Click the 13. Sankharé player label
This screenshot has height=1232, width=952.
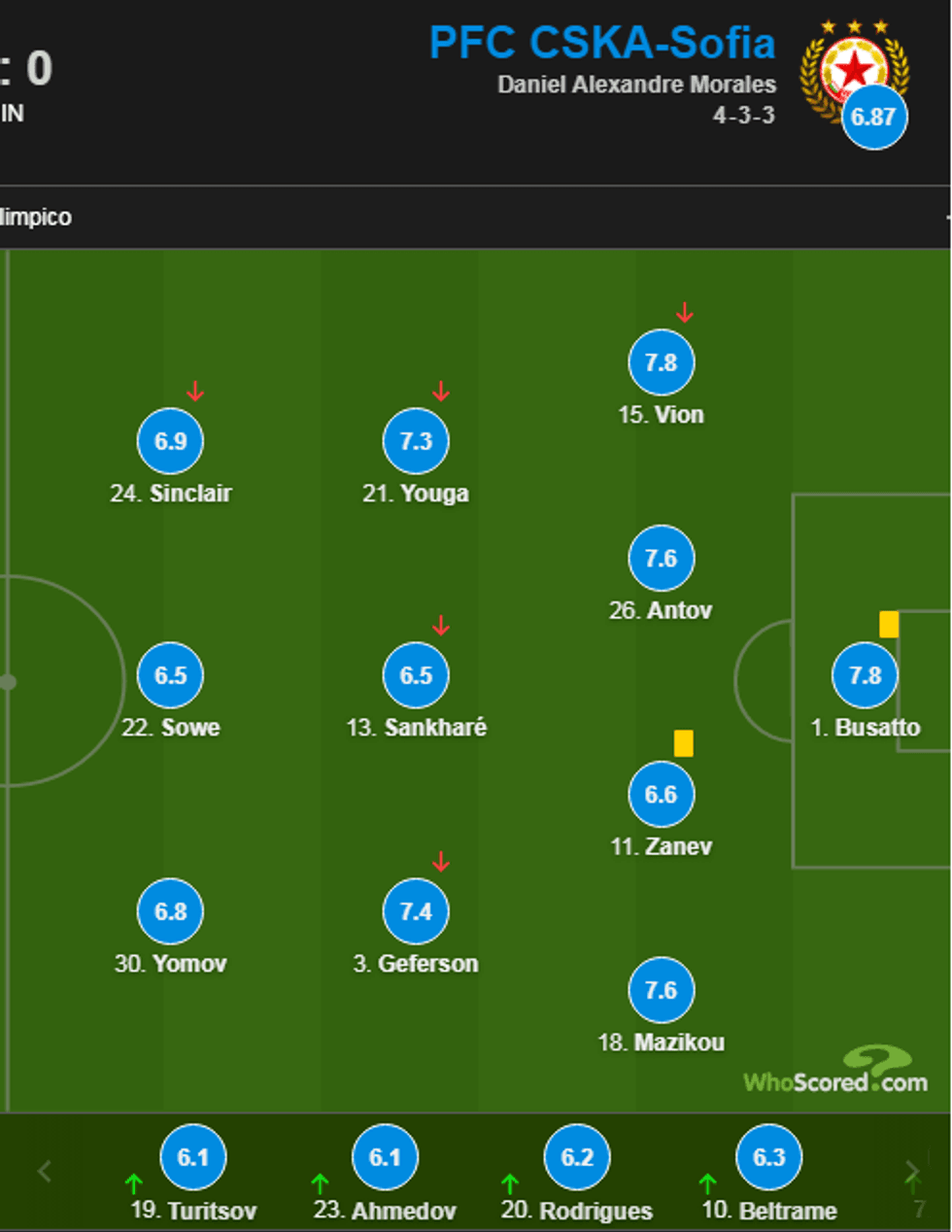point(416,728)
